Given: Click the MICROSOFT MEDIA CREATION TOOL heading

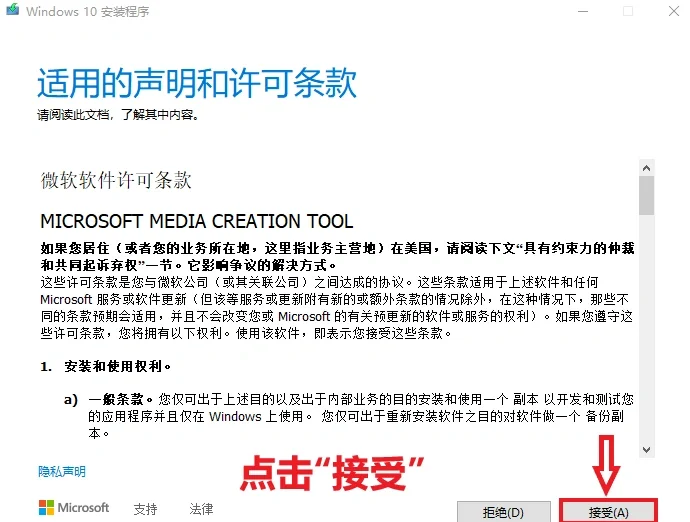Looking at the screenshot, I should (196, 221).
